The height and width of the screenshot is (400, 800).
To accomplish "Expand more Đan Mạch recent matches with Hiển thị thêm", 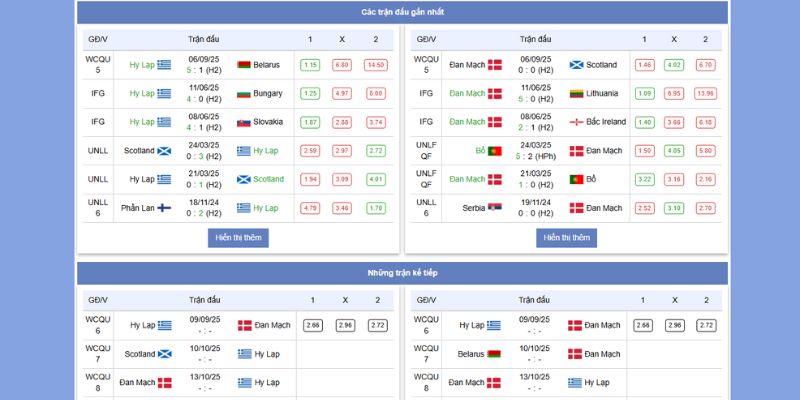I will tap(566, 238).
